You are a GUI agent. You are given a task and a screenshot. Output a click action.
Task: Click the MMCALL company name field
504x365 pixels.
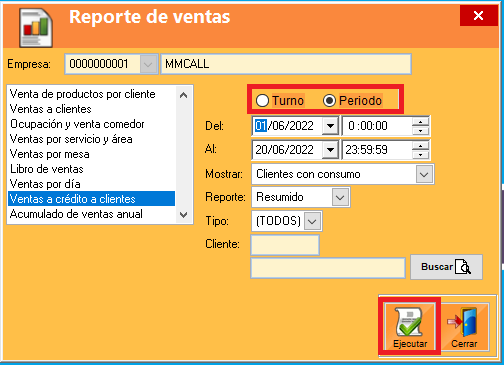pos(286,64)
